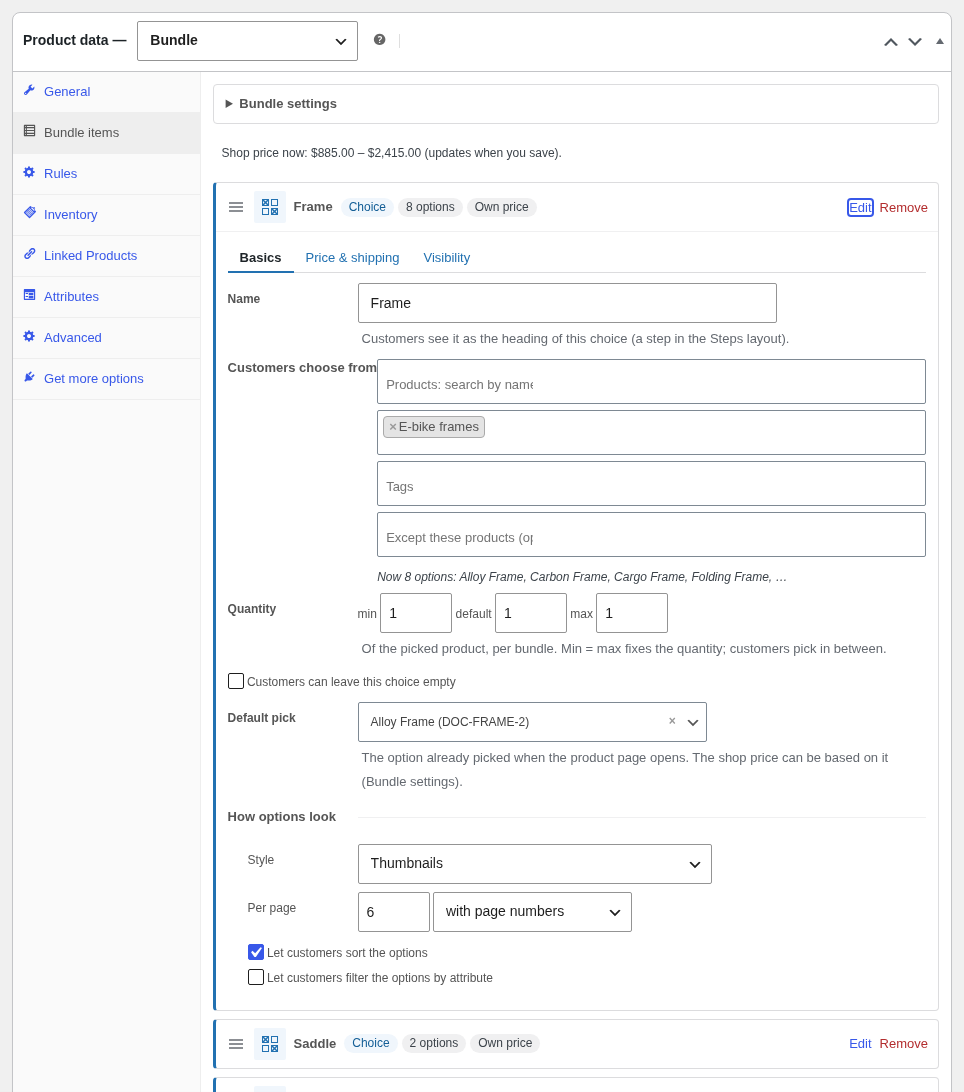Click the Frame item choice grid icon
Viewport: 964px width, 1092px height.
point(270,207)
